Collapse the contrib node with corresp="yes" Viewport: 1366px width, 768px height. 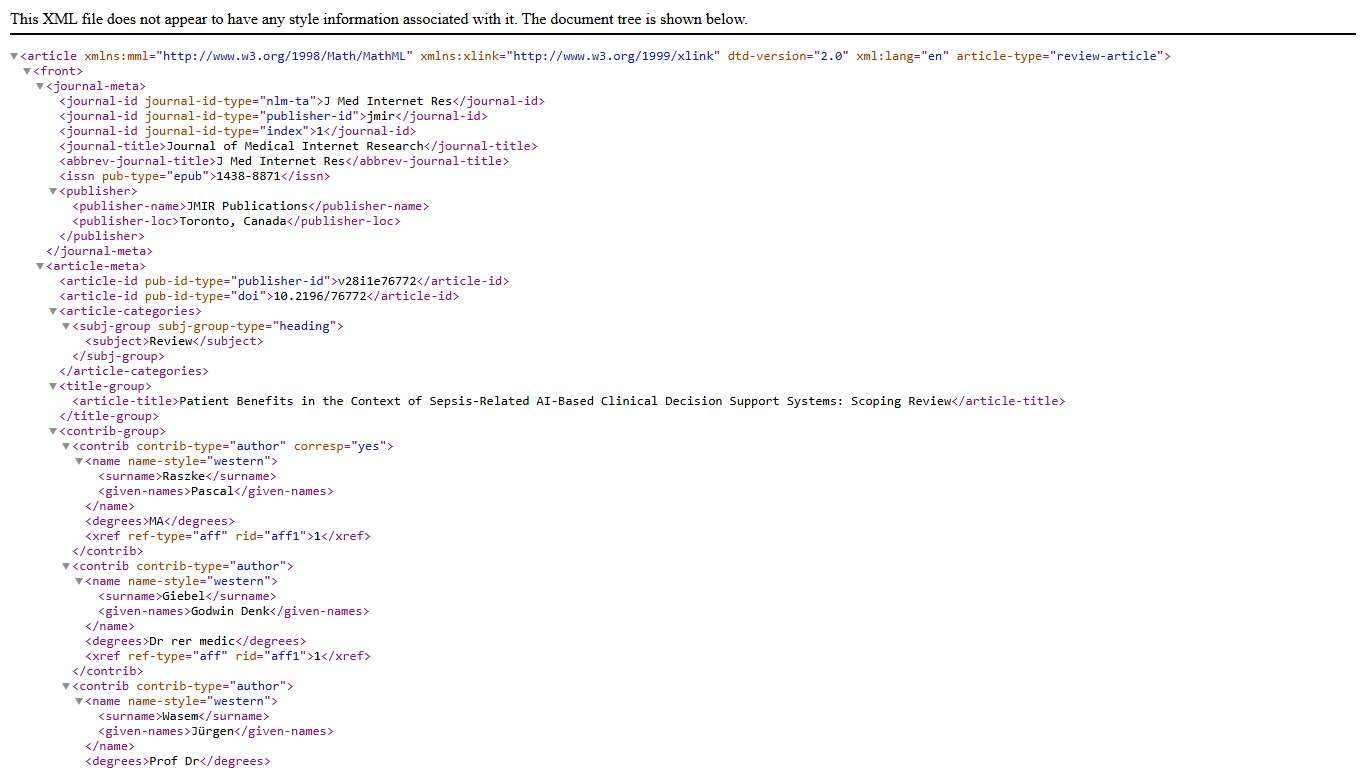(x=66, y=447)
